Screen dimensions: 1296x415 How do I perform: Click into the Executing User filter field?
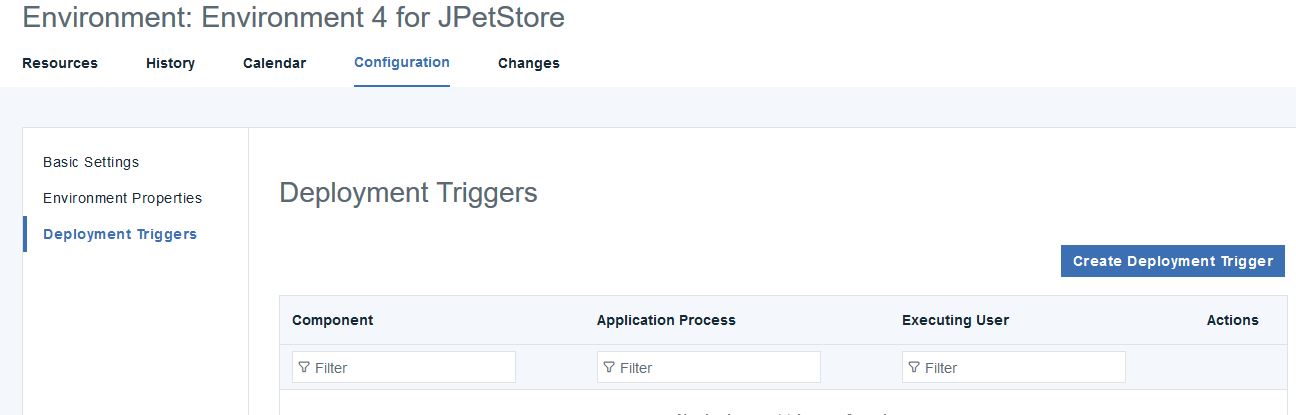[1022, 368]
